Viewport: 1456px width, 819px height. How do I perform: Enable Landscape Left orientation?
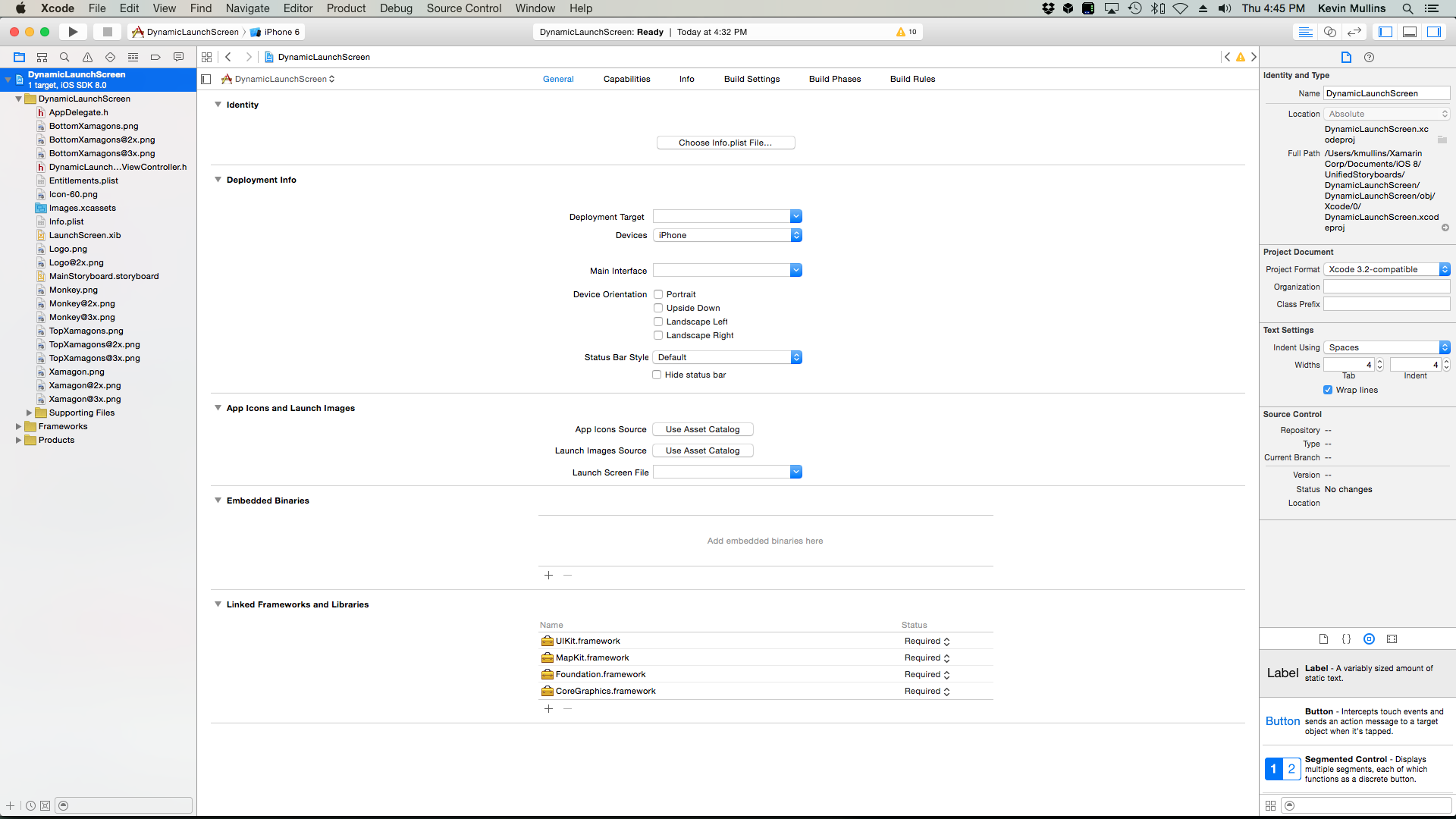click(658, 322)
